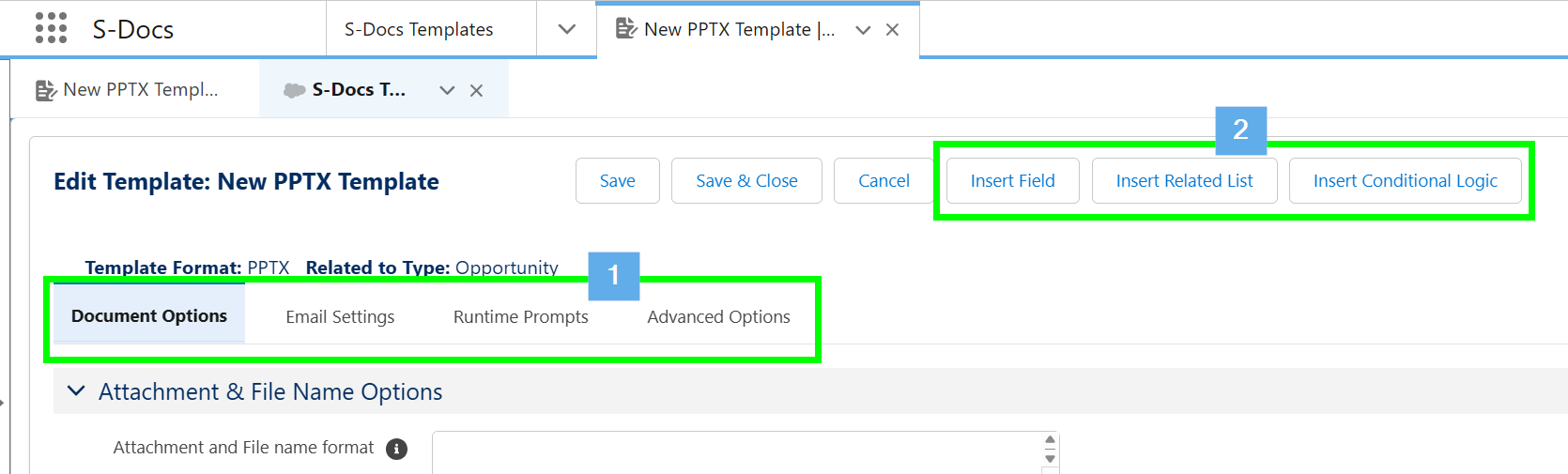Screen dimensions: 1568x474
Task: Cancel editing the template
Action: click(x=884, y=181)
